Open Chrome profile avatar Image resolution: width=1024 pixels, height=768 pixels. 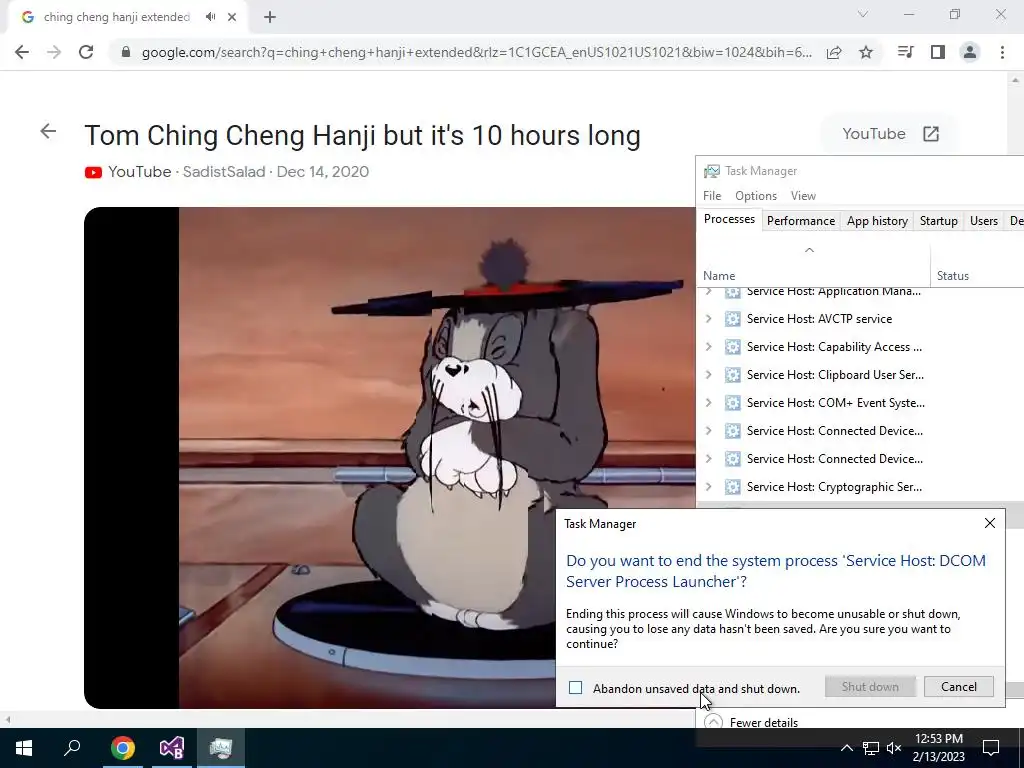970,52
